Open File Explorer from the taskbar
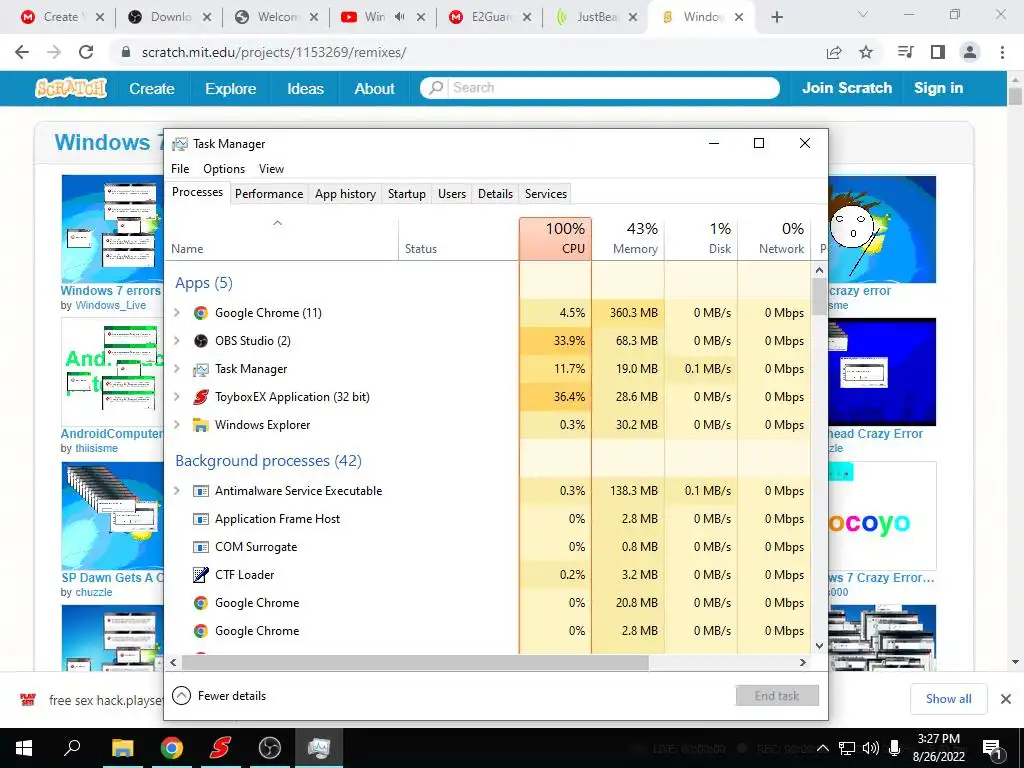This screenshot has width=1024, height=768. 123,748
